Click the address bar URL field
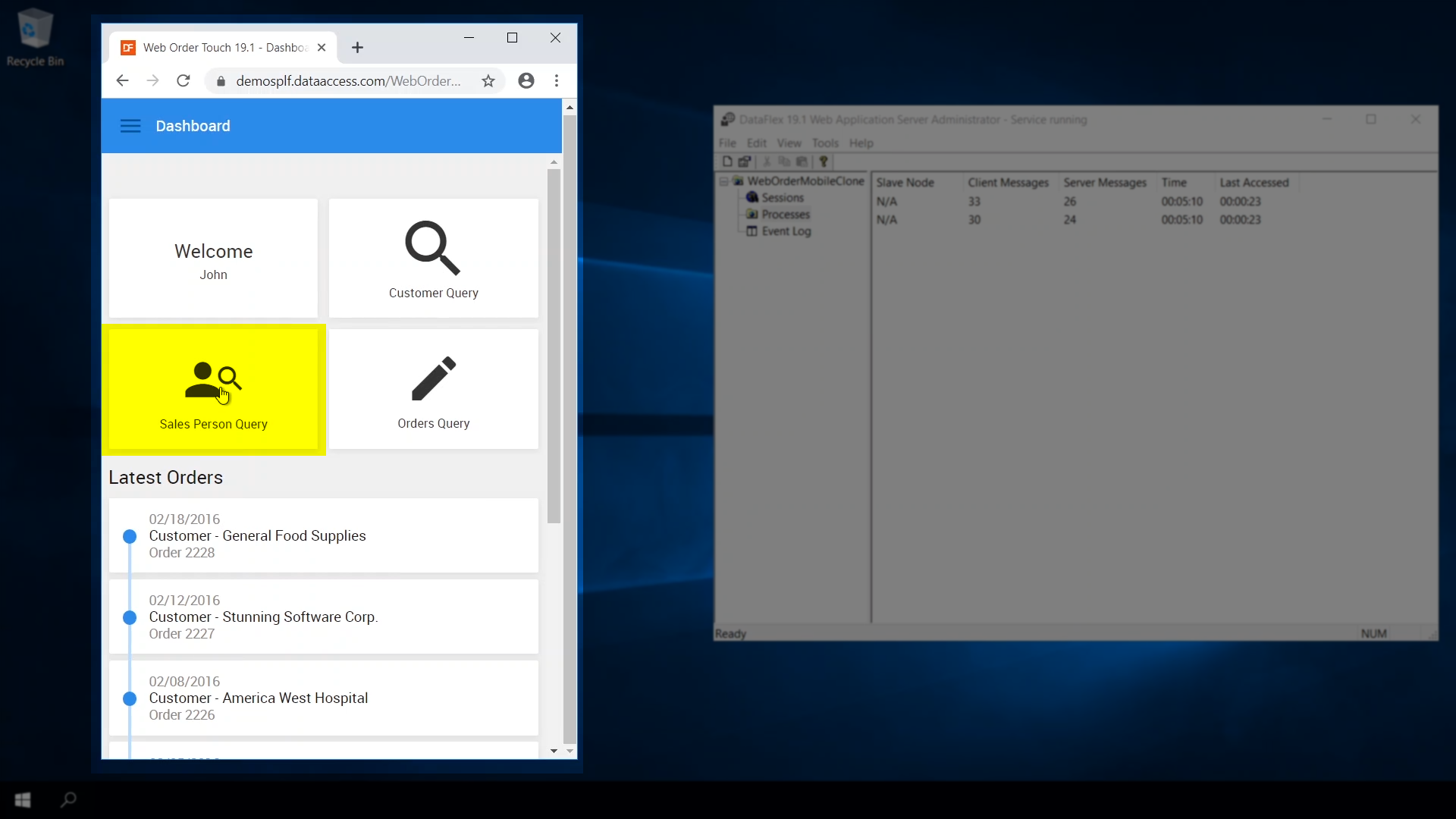1456x819 pixels. click(x=349, y=81)
